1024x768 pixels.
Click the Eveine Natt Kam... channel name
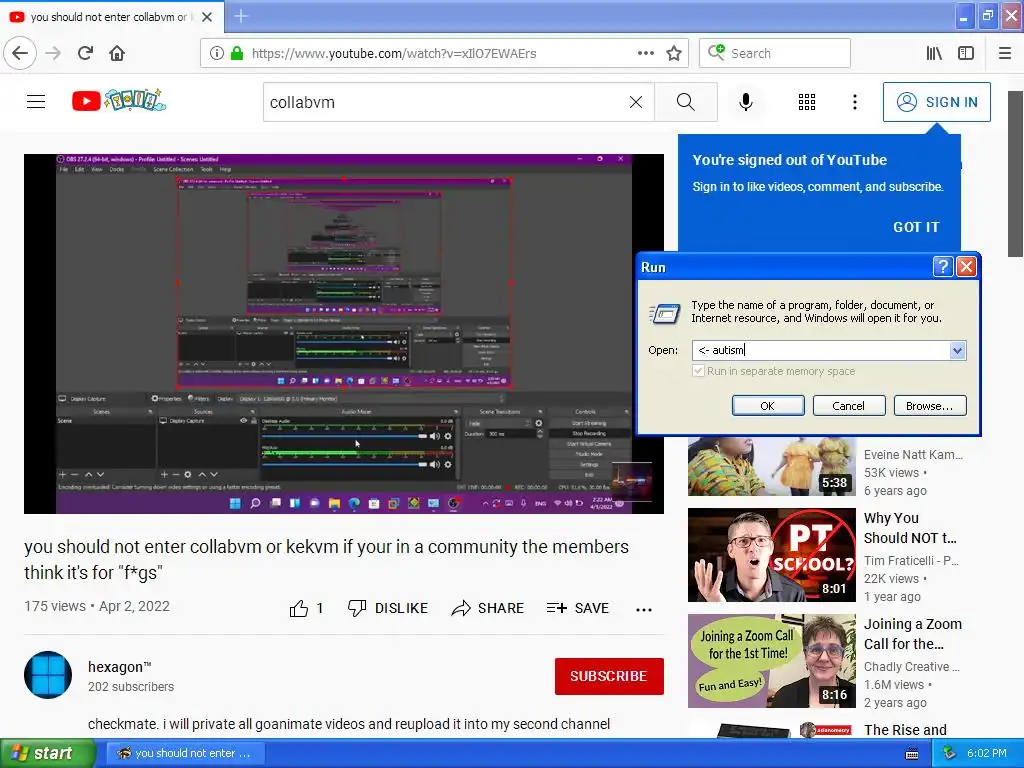pyautogui.click(x=913, y=455)
